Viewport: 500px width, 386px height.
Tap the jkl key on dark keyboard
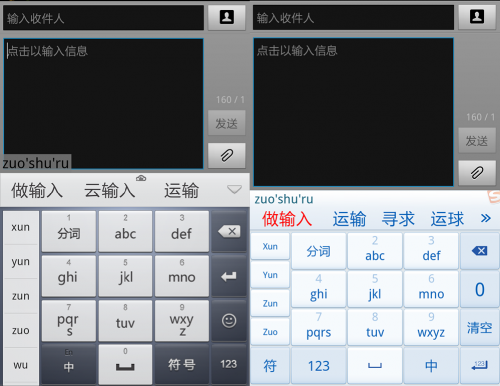125,276
